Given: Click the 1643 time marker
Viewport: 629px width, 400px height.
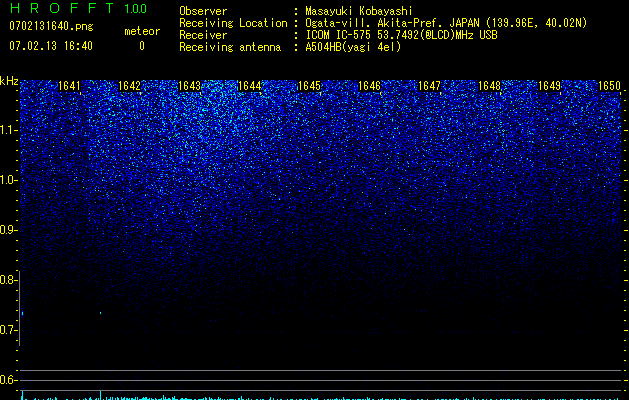Looking at the screenshot, I should pyautogui.click(x=189, y=86).
